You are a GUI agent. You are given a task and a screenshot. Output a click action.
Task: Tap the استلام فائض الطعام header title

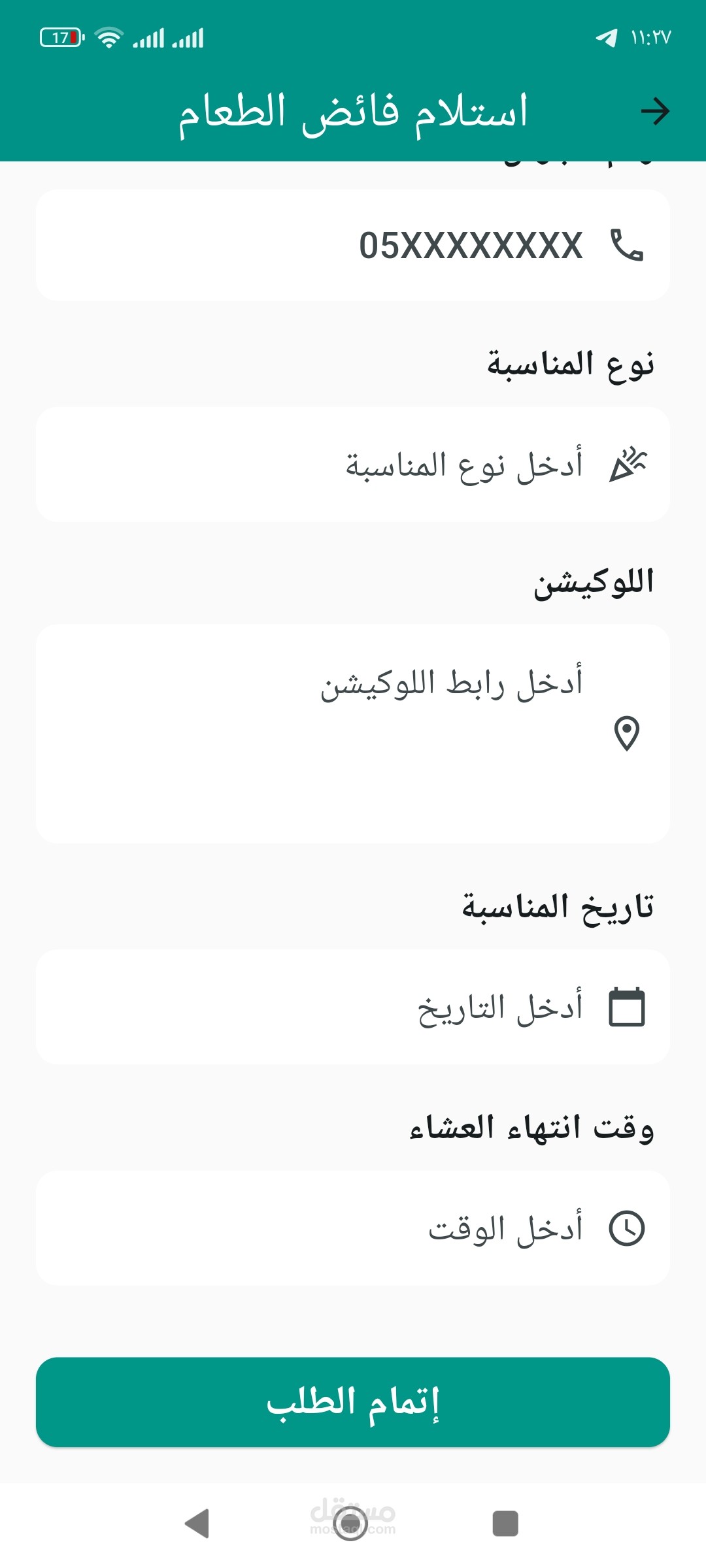pyautogui.click(x=353, y=112)
